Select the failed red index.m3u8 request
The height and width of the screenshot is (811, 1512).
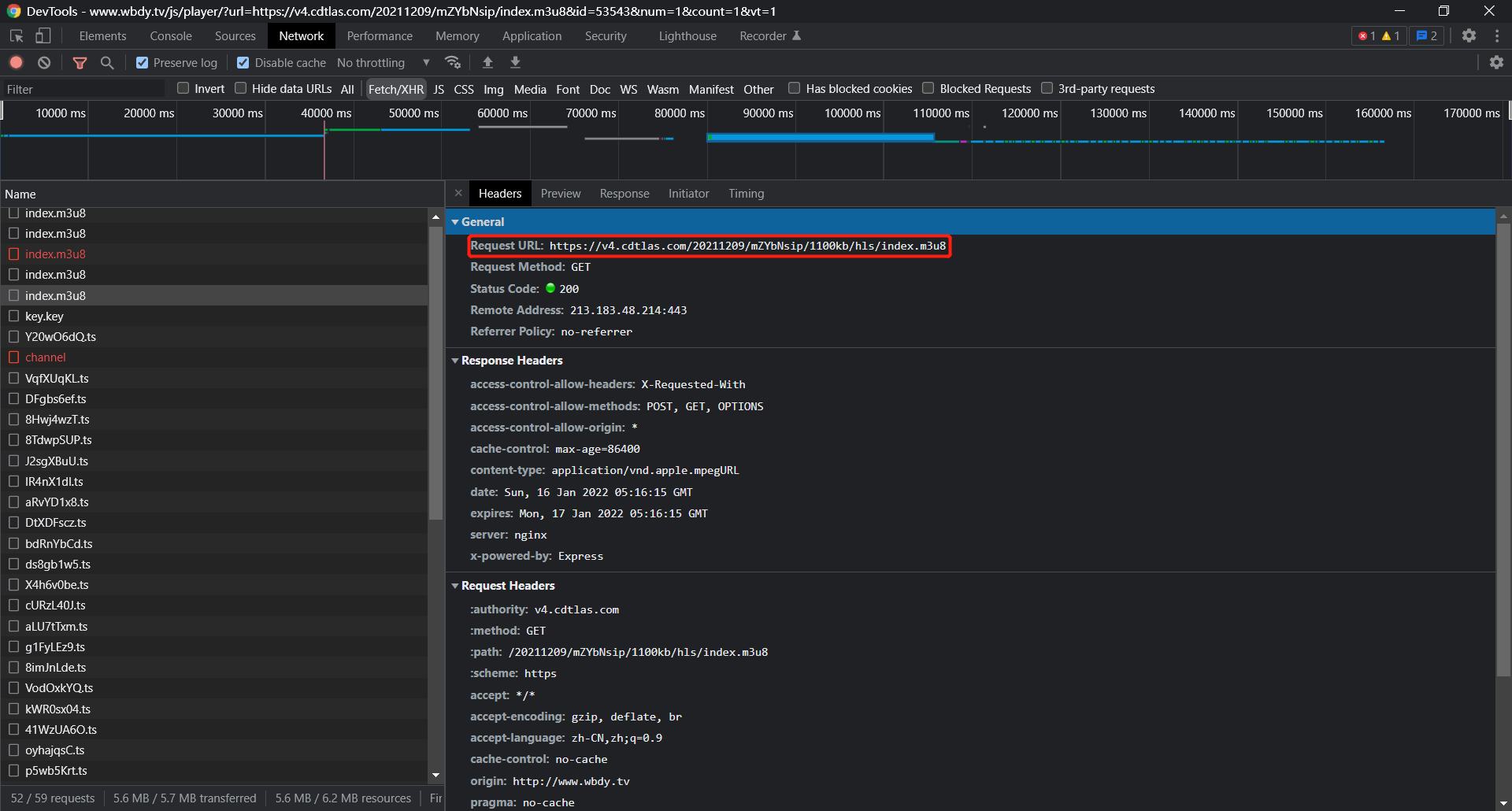[214, 254]
